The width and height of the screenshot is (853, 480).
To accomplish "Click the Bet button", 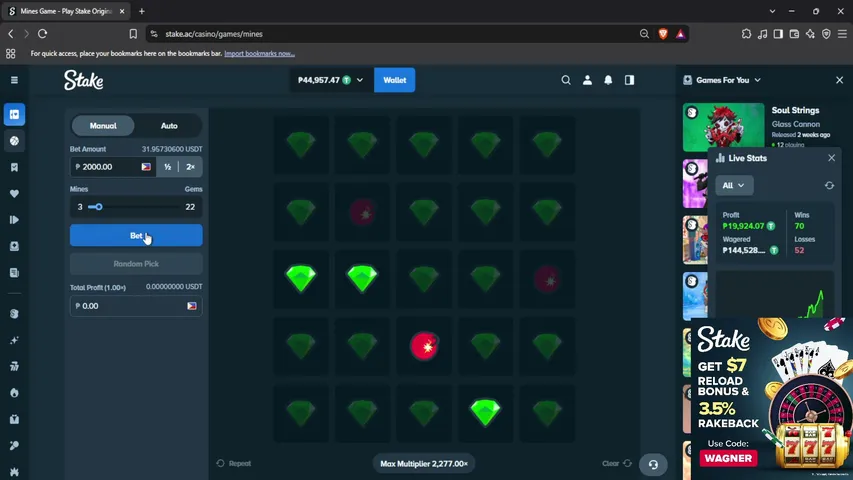I will (136, 236).
